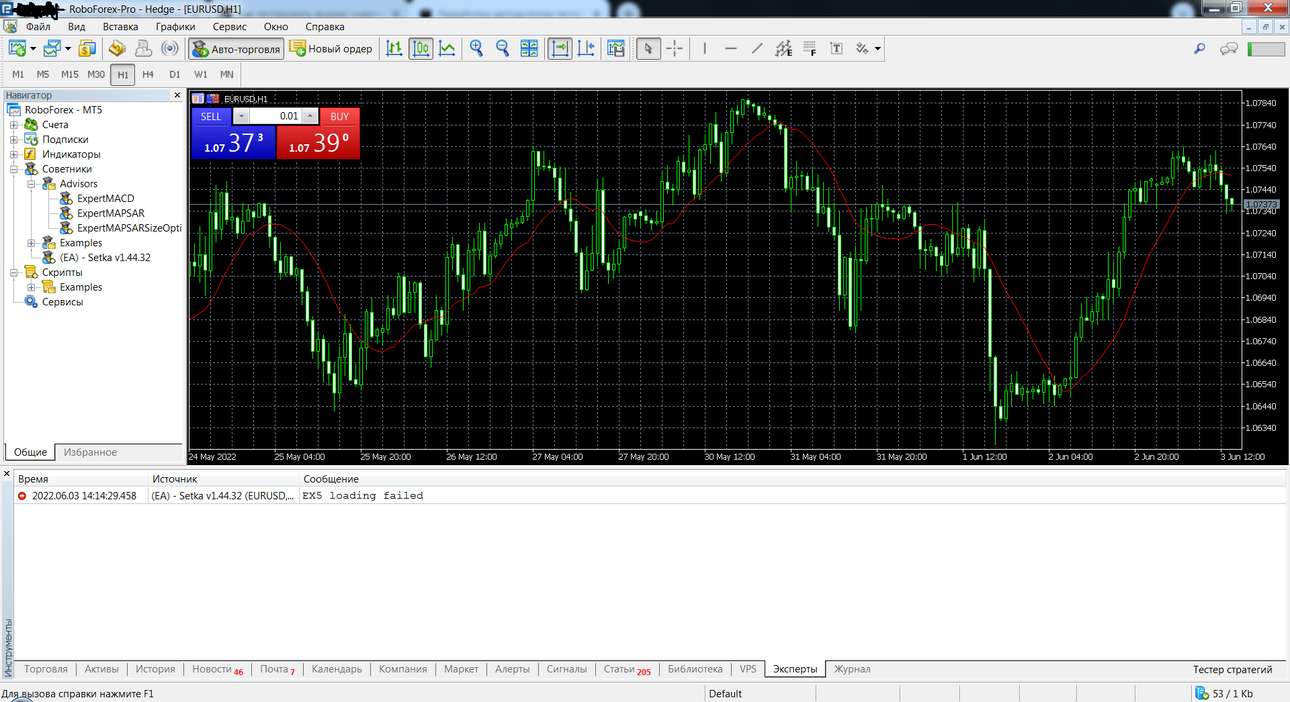The width and height of the screenshot is (1290, 702).
Task: Click the SELL button on chart
Action: (x=211, y=116)
